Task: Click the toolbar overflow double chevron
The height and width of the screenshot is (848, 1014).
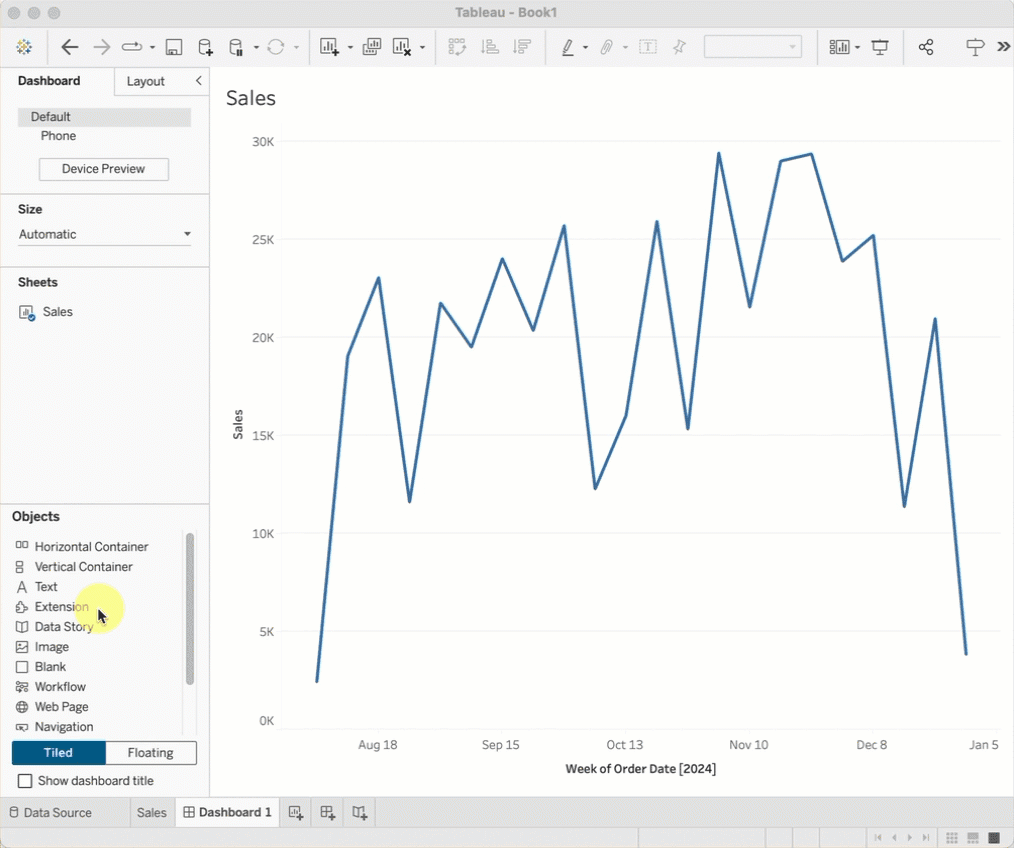Action: tap(1003, 47)
